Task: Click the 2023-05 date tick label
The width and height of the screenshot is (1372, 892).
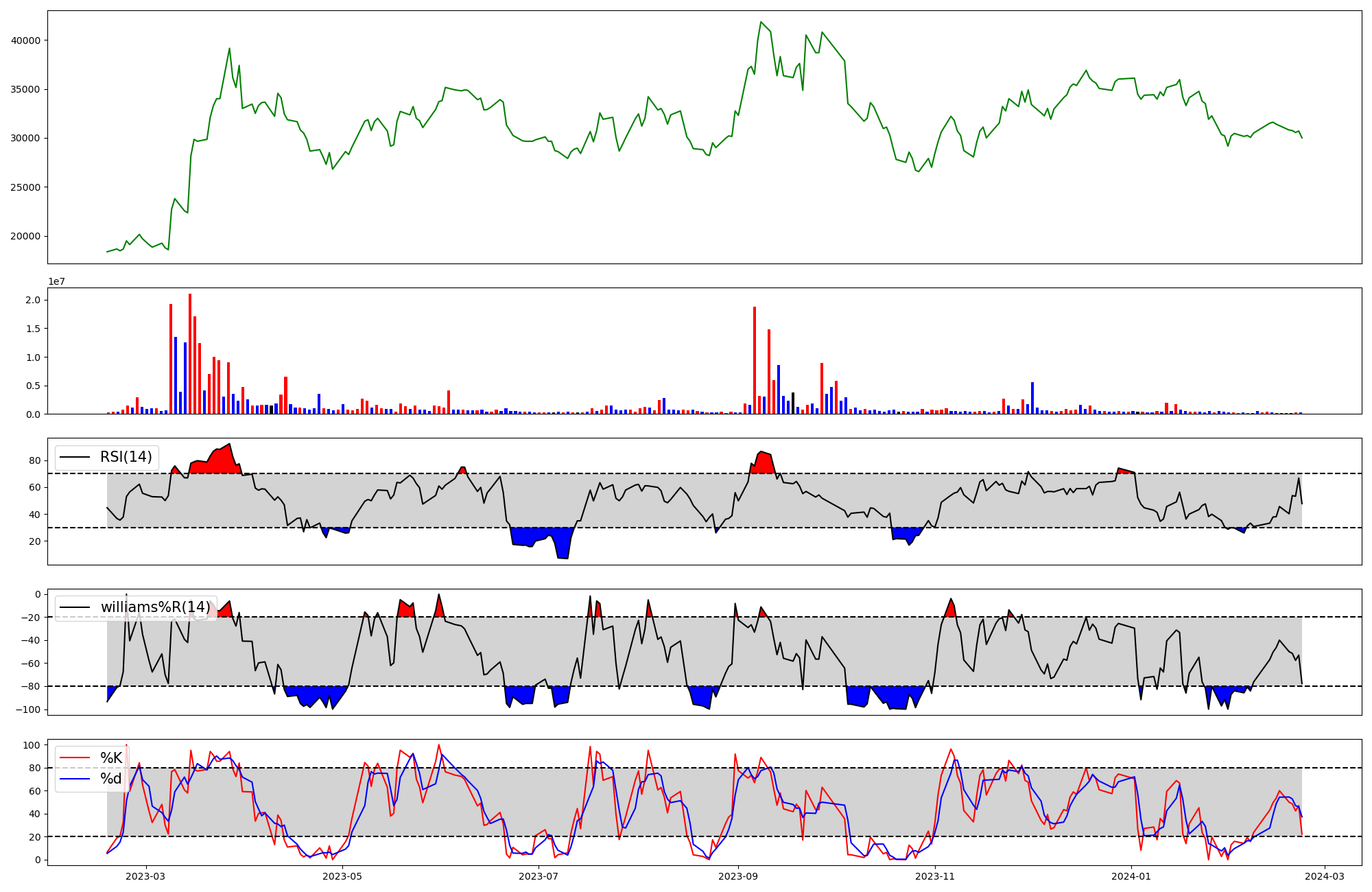Action: (x=342, y=876)
